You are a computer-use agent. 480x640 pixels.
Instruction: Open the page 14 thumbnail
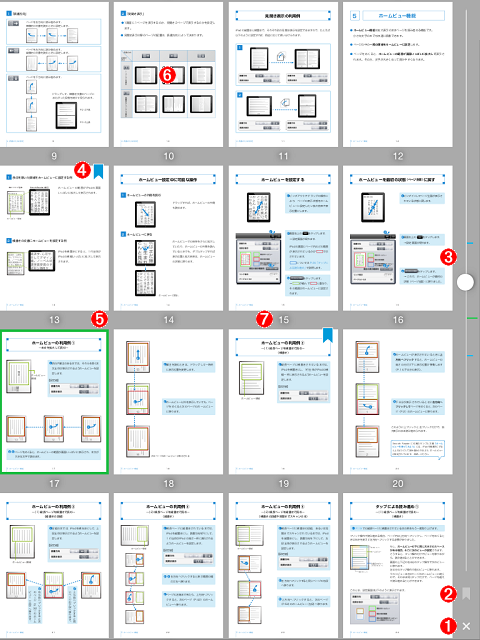click(169, 238)
